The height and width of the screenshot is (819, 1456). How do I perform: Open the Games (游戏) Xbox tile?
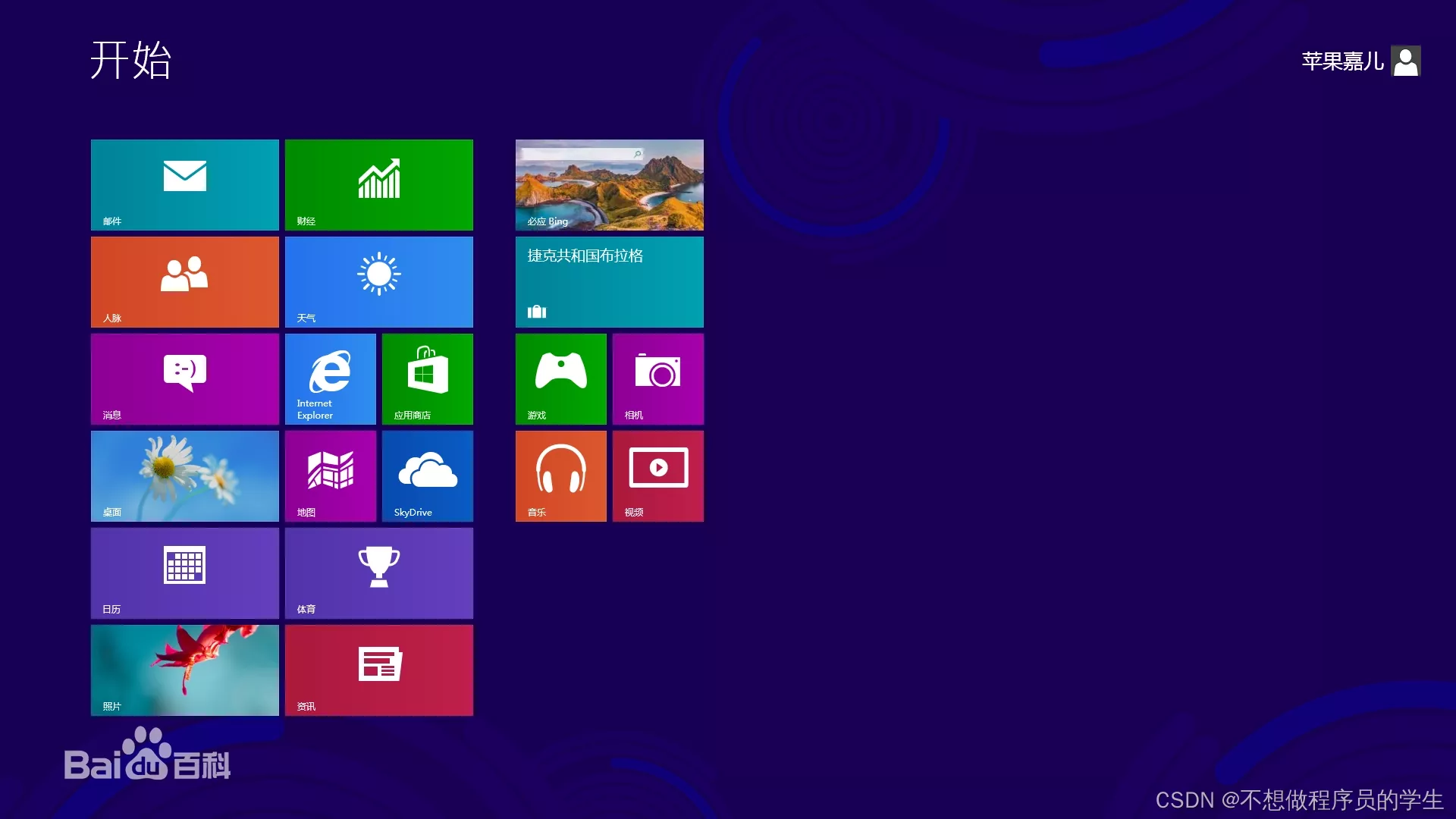[560, 378]
